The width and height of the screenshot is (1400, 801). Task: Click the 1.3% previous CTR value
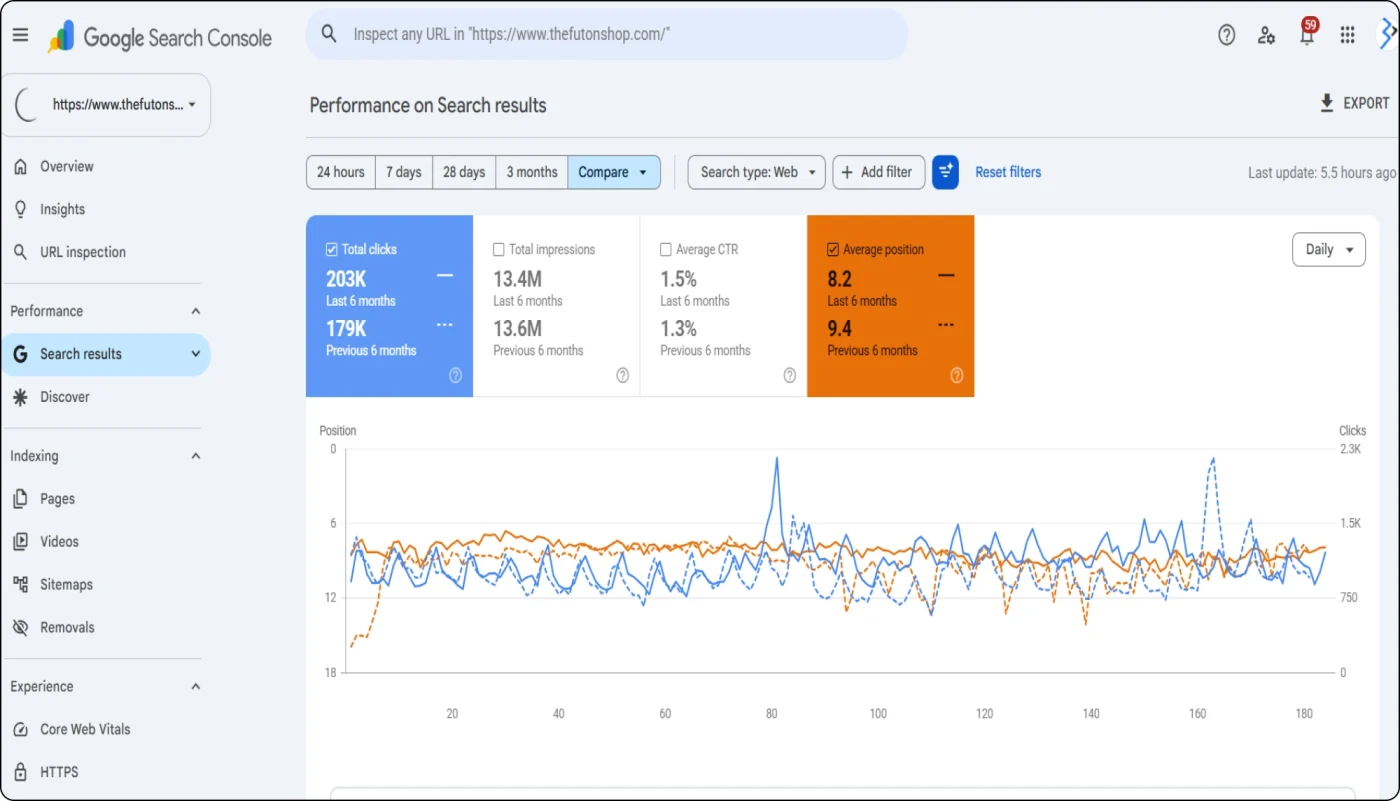click(679, 328)
